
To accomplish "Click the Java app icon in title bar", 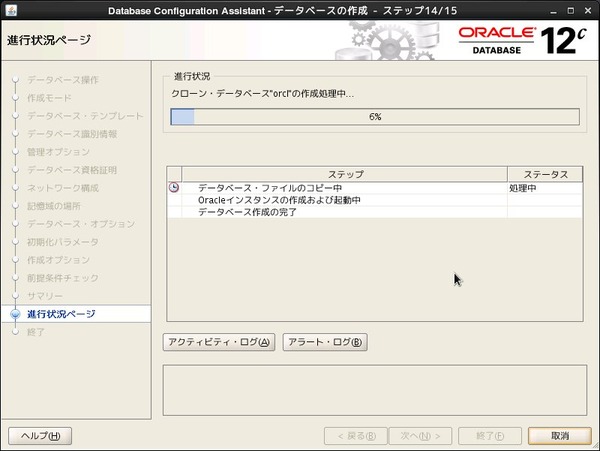I will (11, 10).
